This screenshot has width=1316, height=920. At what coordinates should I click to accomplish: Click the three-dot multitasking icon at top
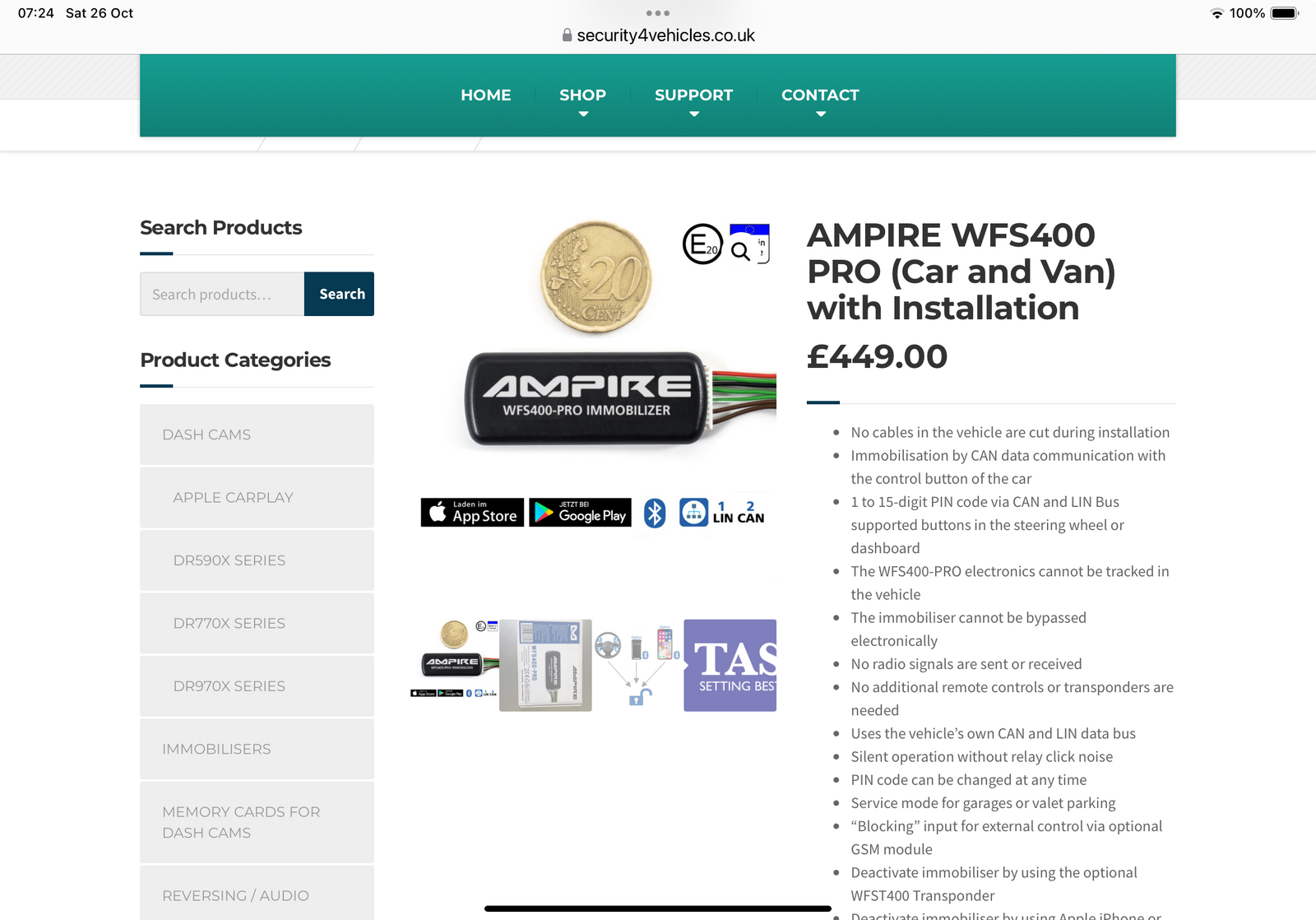pyautogui.click(x=658, y=13)
